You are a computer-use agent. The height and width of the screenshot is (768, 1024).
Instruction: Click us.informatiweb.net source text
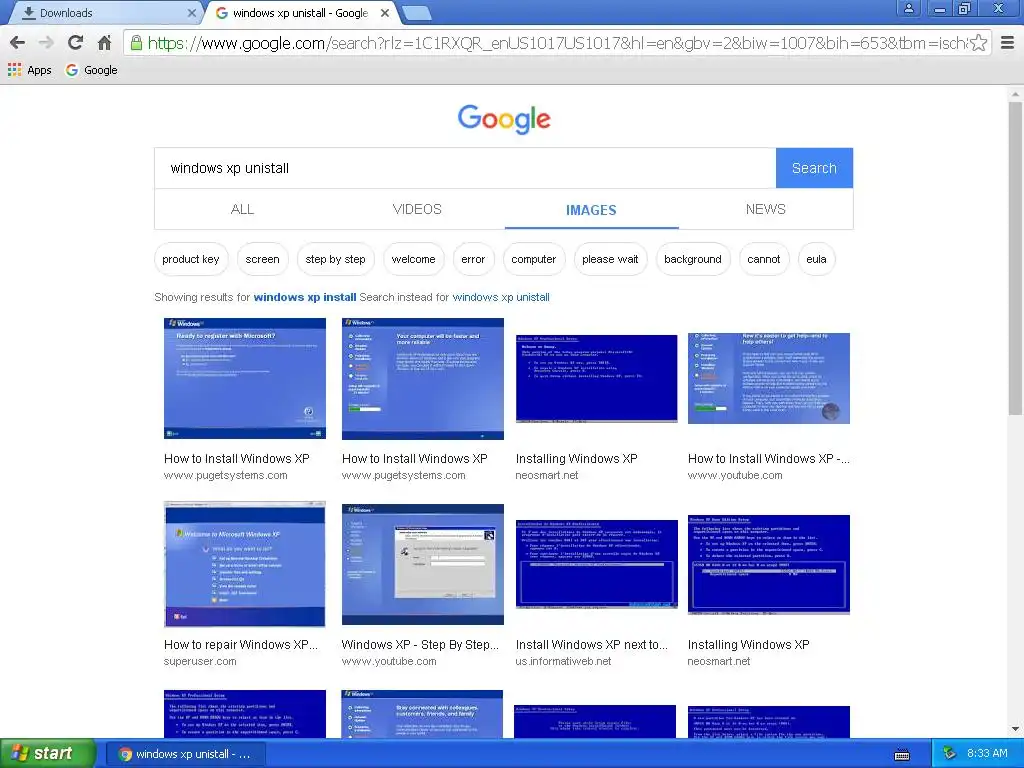pos(563,662)
